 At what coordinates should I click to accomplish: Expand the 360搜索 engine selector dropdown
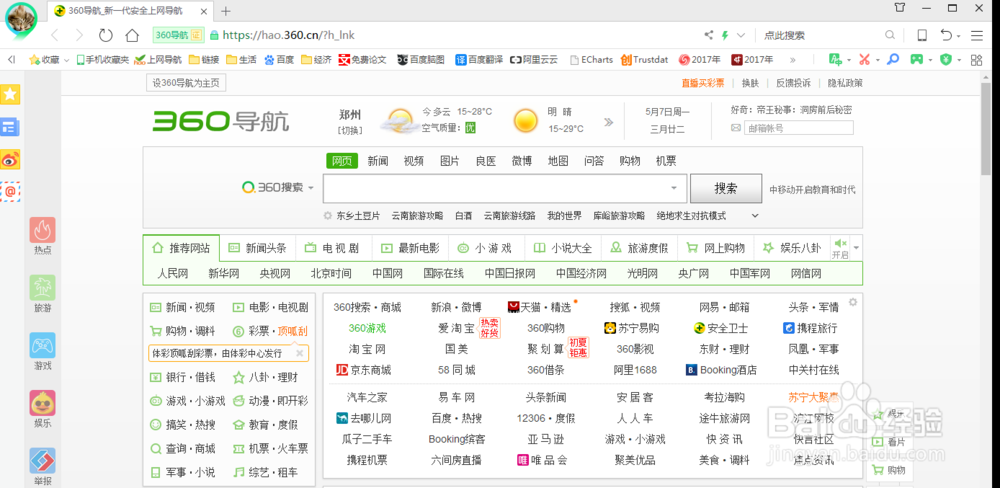coord(311,188)
